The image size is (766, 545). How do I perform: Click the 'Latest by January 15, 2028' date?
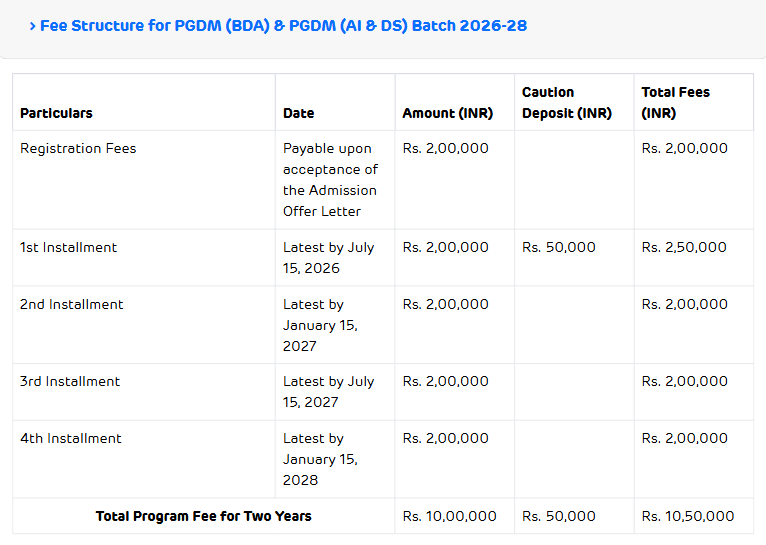pos(320,459)
